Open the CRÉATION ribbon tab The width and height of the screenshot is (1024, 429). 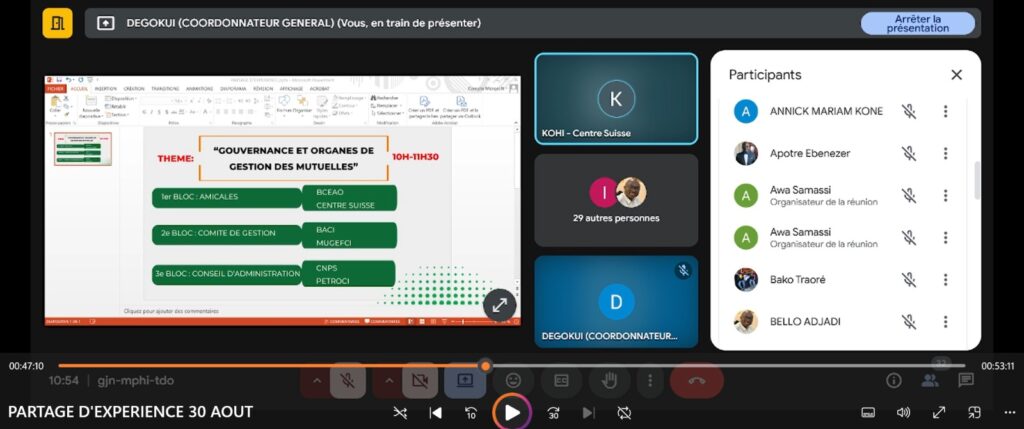pos(134,88)
